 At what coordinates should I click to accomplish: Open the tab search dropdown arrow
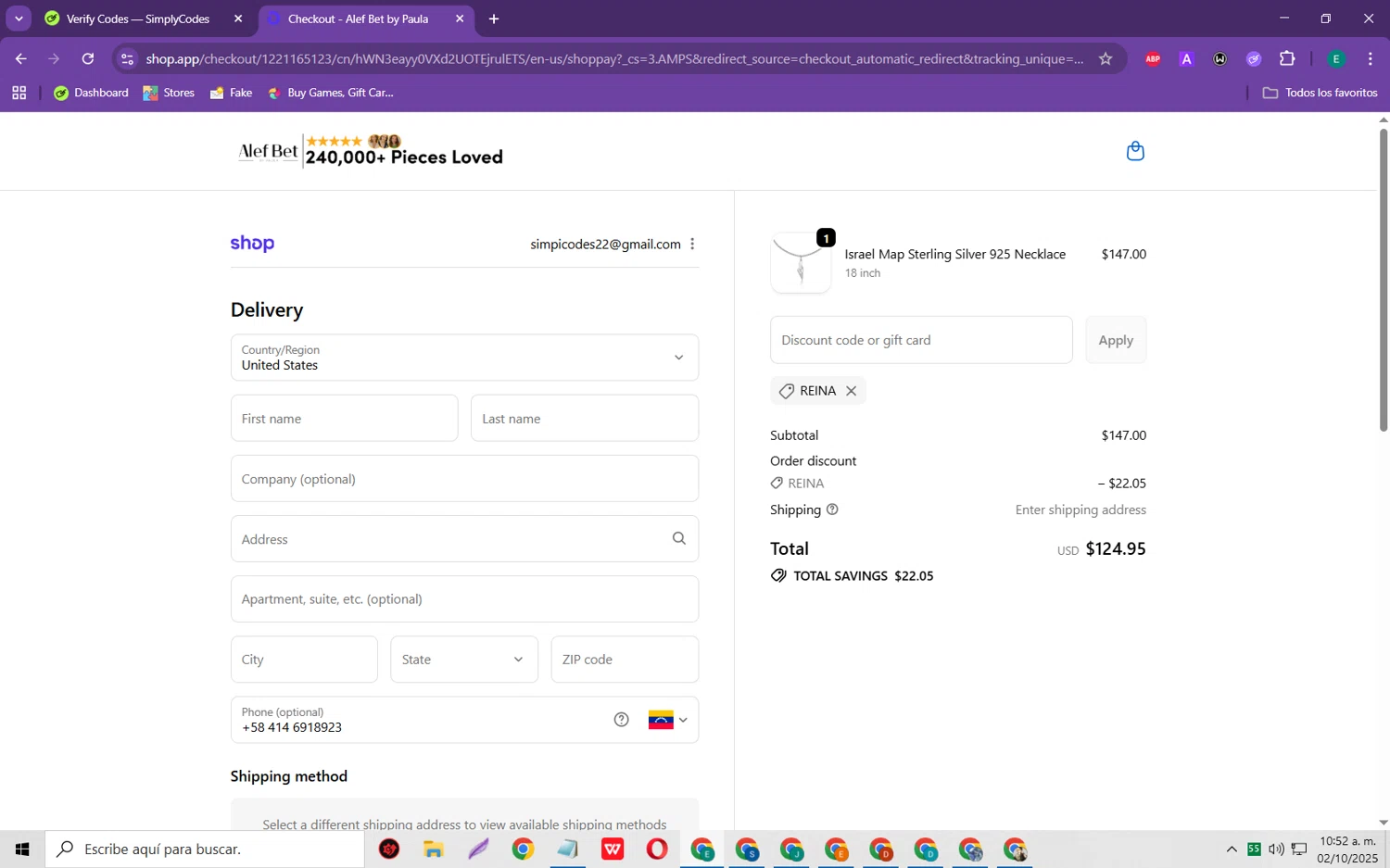pos(19,19)
